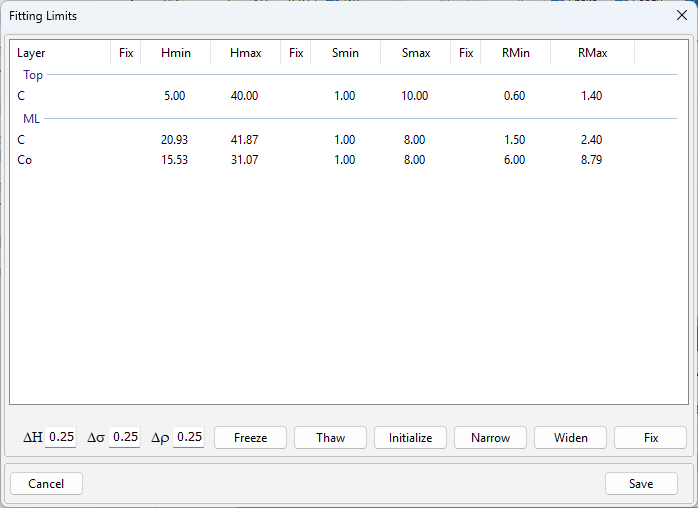Screen dimensions: 698x508
Task: Select the ML group label
Action: [31, 119]
